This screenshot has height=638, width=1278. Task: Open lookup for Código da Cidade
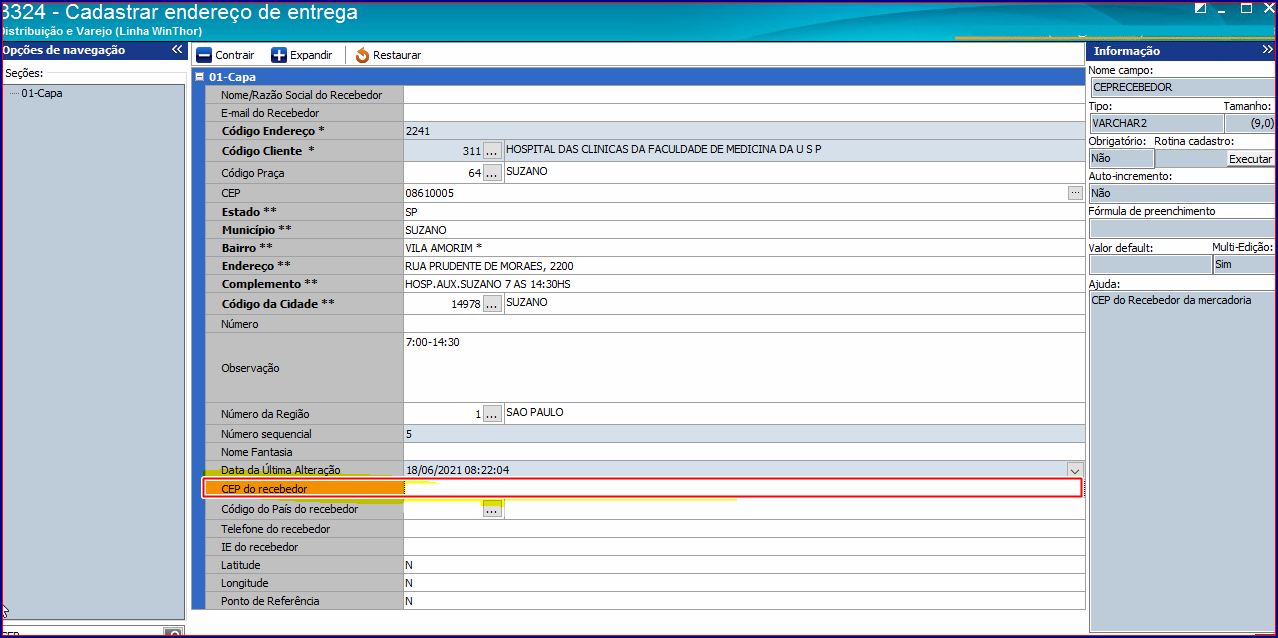[x=492, y=305]
